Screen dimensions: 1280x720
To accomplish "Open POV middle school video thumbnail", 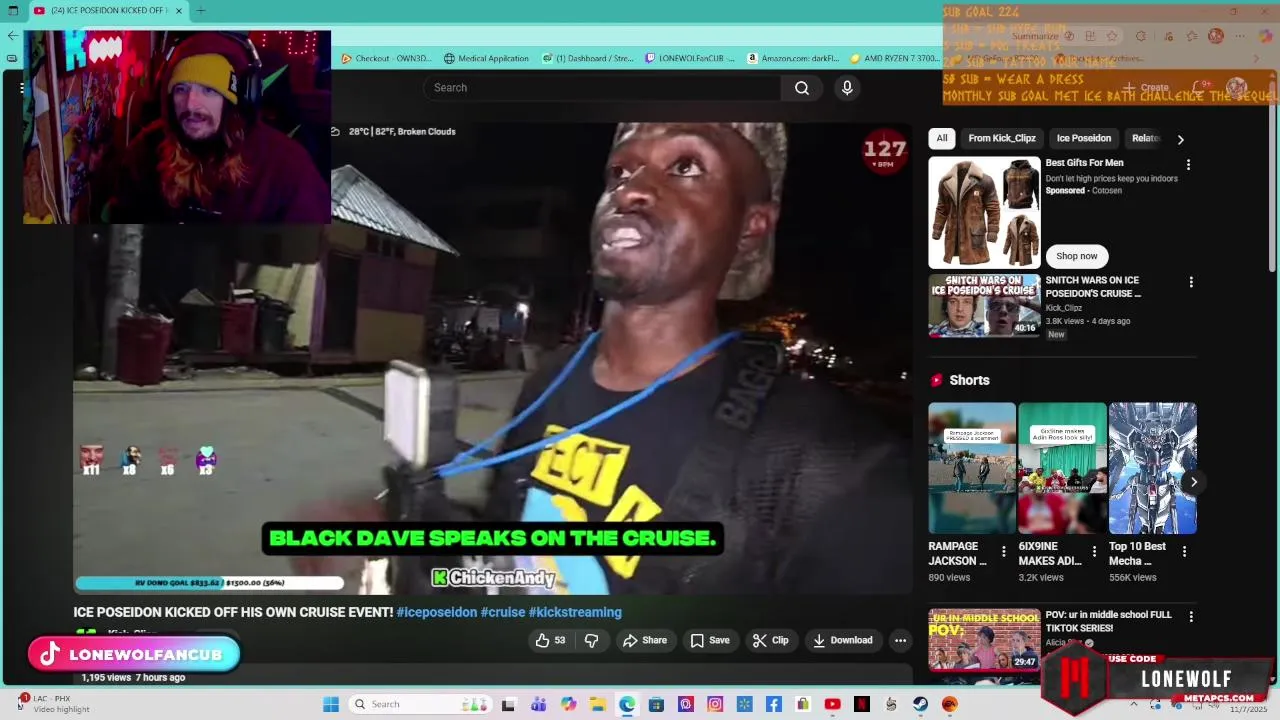I will (x=984, y=640).
